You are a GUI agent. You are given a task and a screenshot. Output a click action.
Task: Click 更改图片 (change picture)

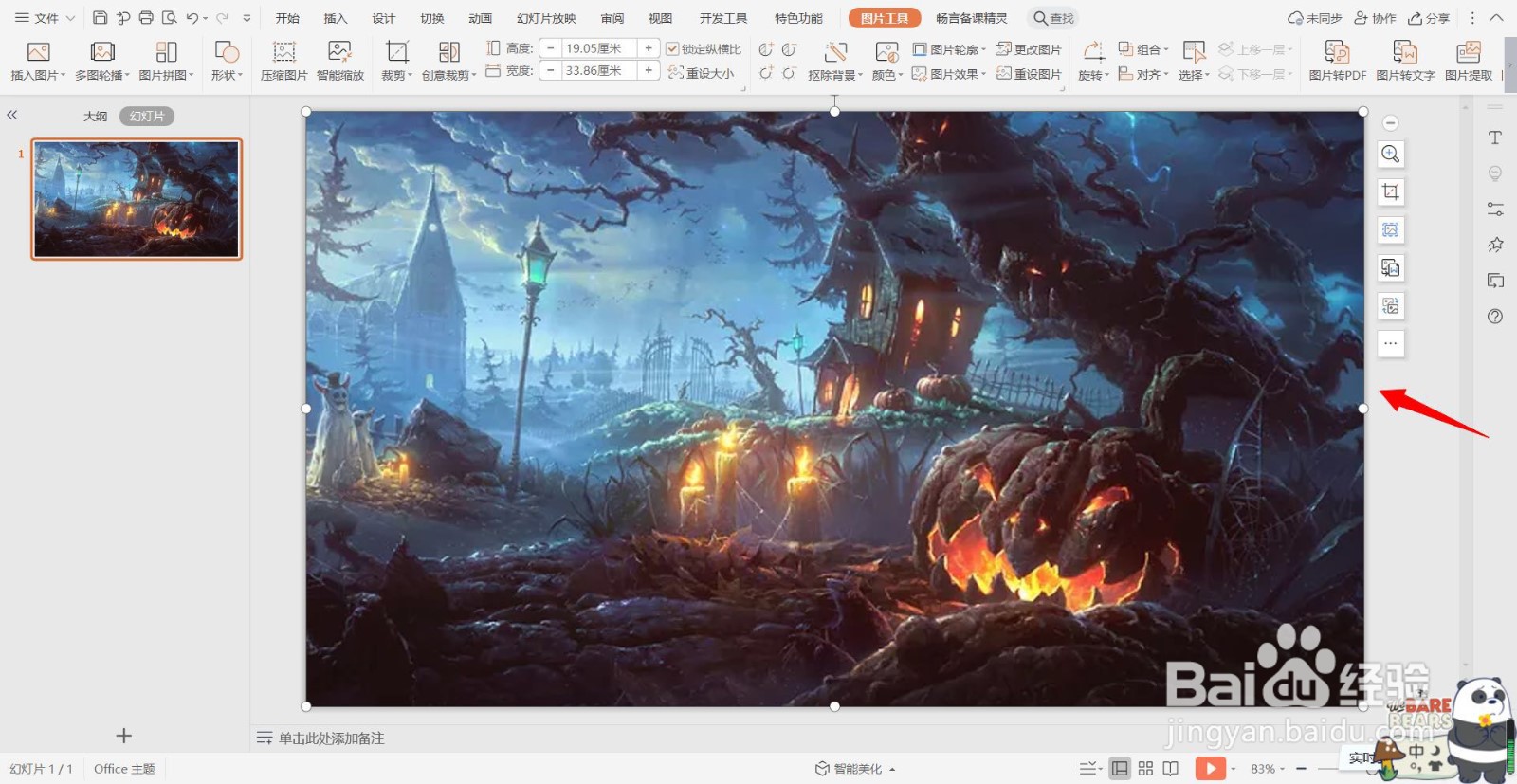pos(1029,49)
